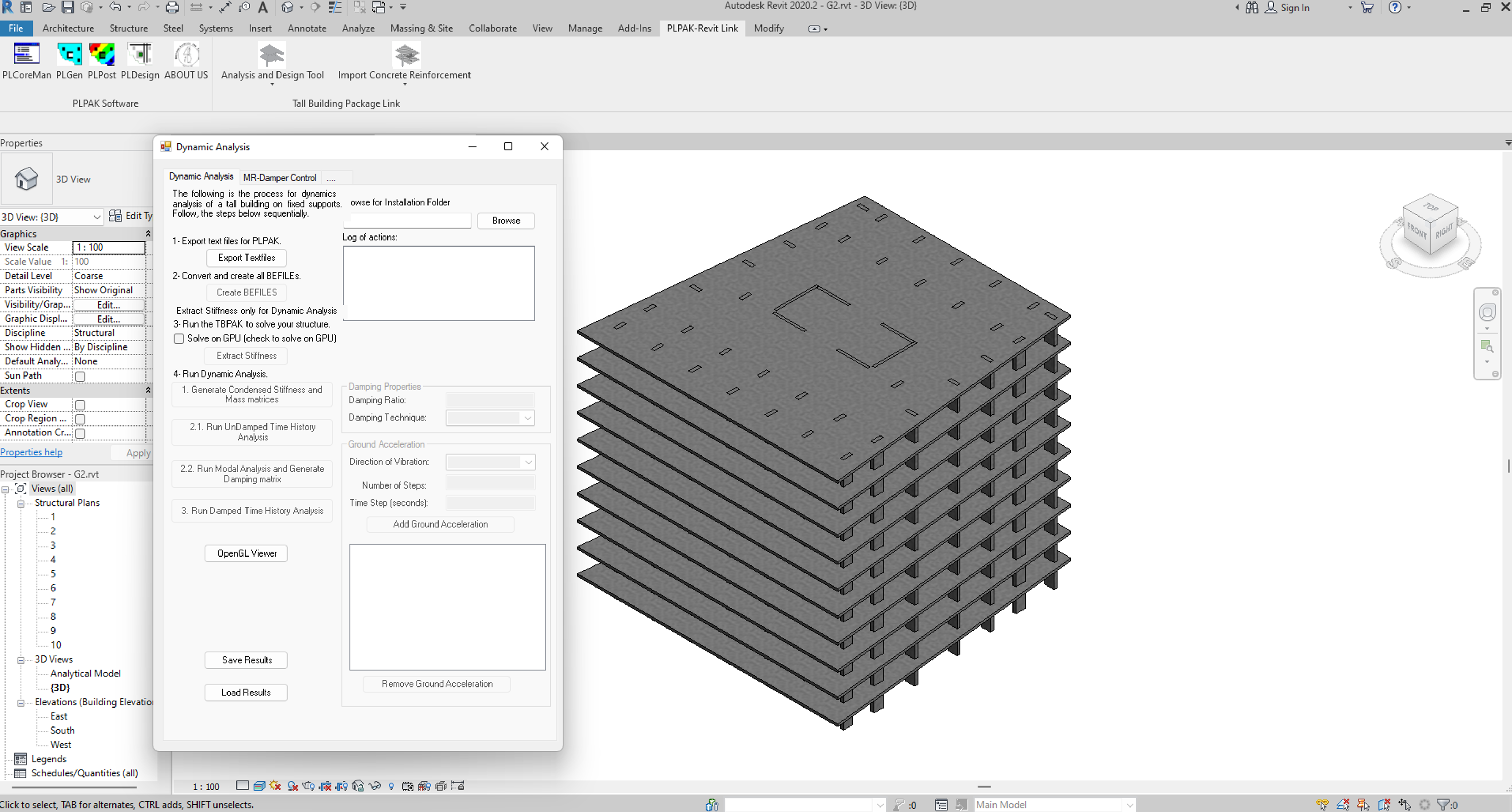The height and width of the screenshot is (812, 1512).
Task: Open the Architecture ribbon tab
Action: click(68, 28)
